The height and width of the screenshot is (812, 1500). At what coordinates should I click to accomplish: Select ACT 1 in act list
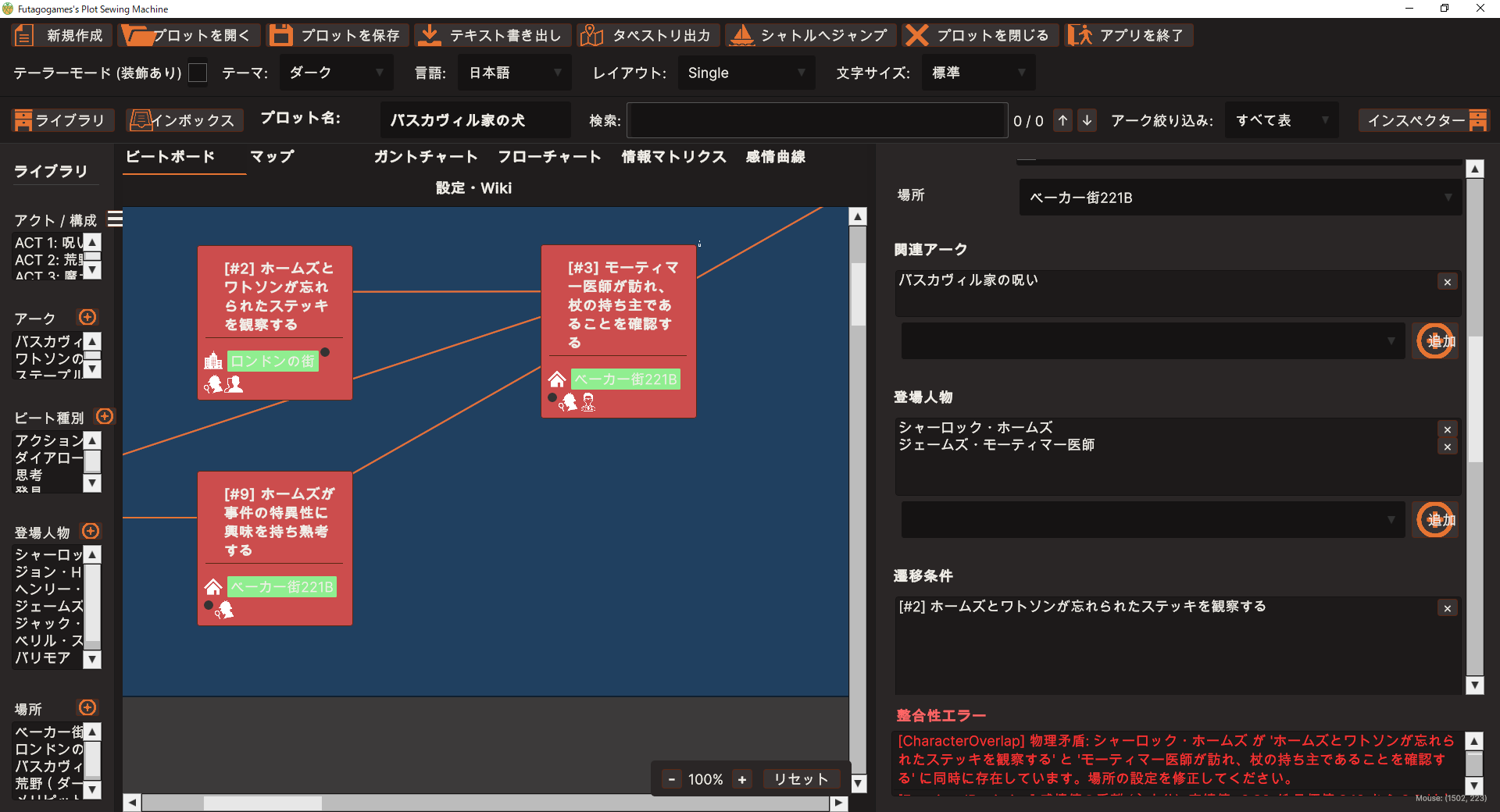(x=48, y=243)
